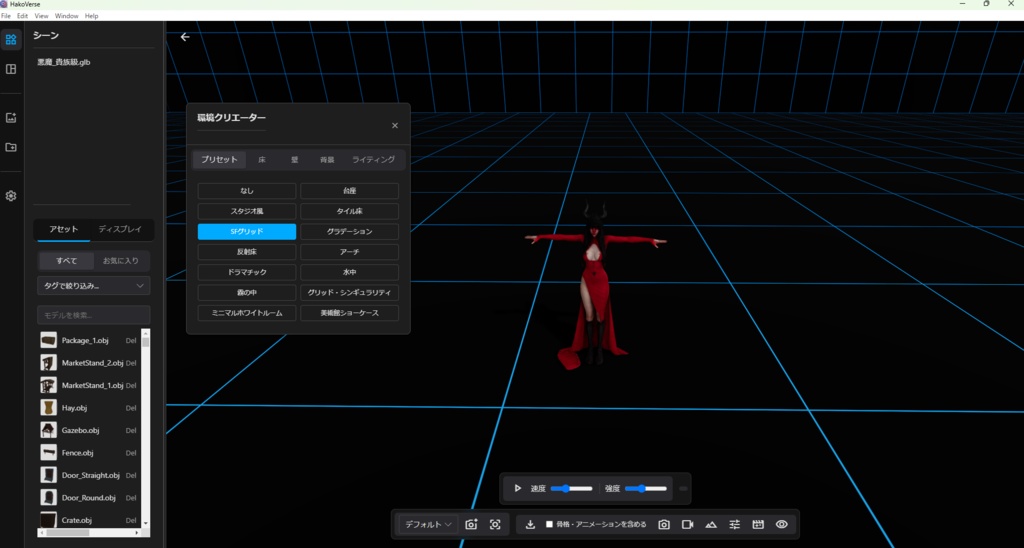Screen dimensions: 1024x548
Task: Select the スタジオ風 preset button
Action: click(246, 211)
